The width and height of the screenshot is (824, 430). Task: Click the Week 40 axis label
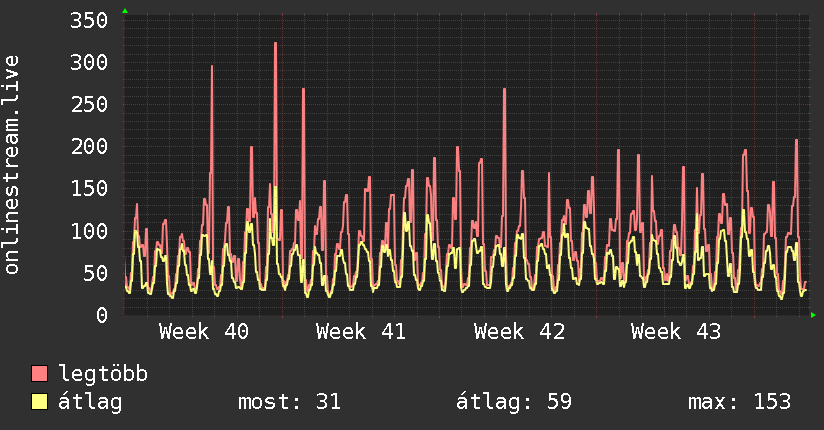click(204, 332)
